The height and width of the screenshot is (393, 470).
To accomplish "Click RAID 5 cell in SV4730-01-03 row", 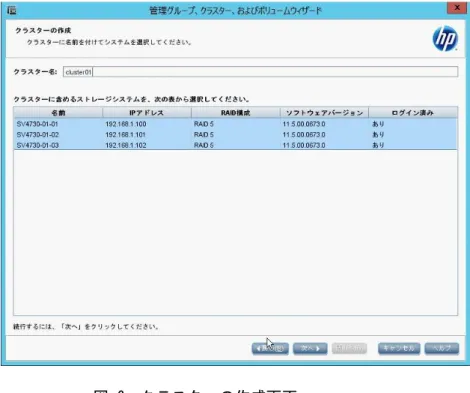I will click(x=204, y=145).
